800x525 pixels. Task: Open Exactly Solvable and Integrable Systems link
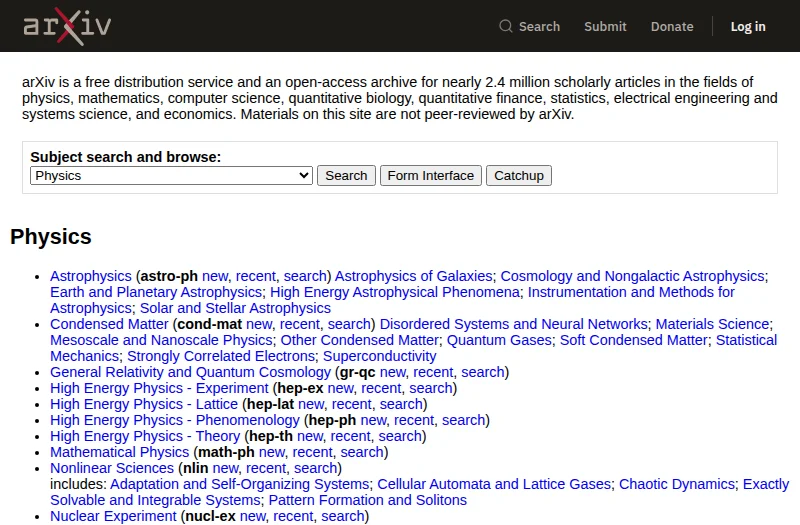click(155, 500)
